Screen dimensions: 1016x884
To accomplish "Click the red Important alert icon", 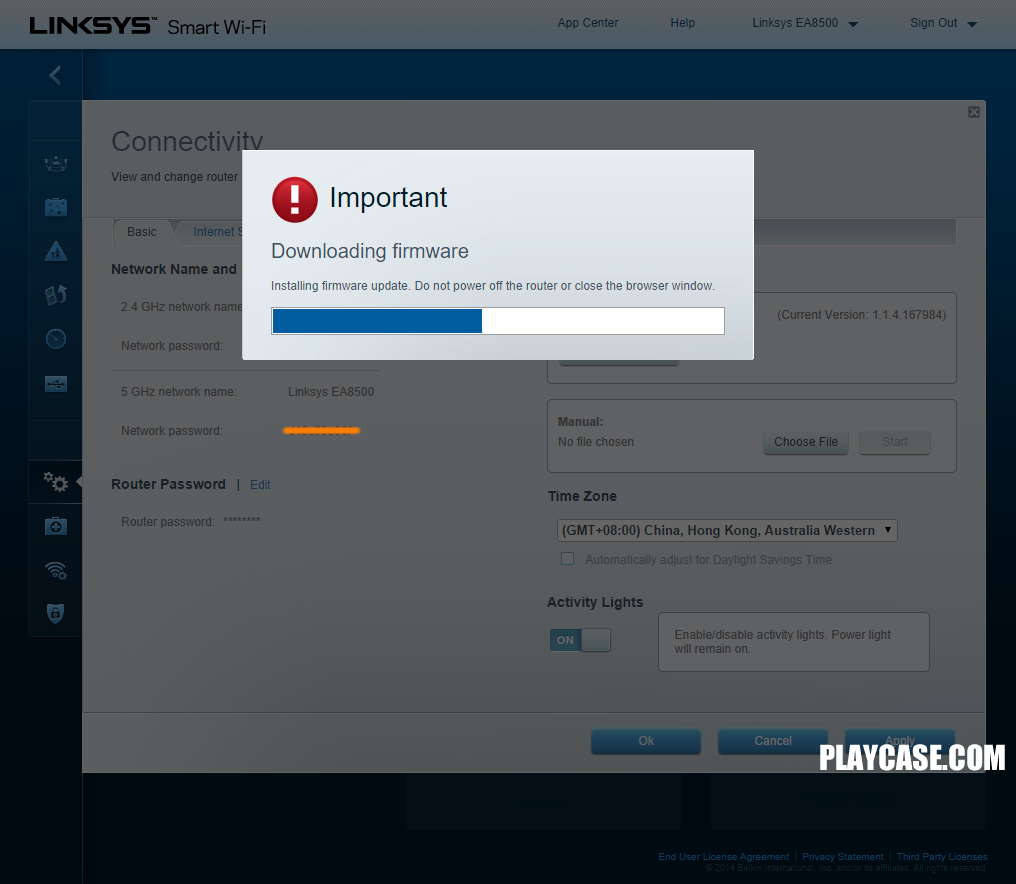I will point(295,200).
